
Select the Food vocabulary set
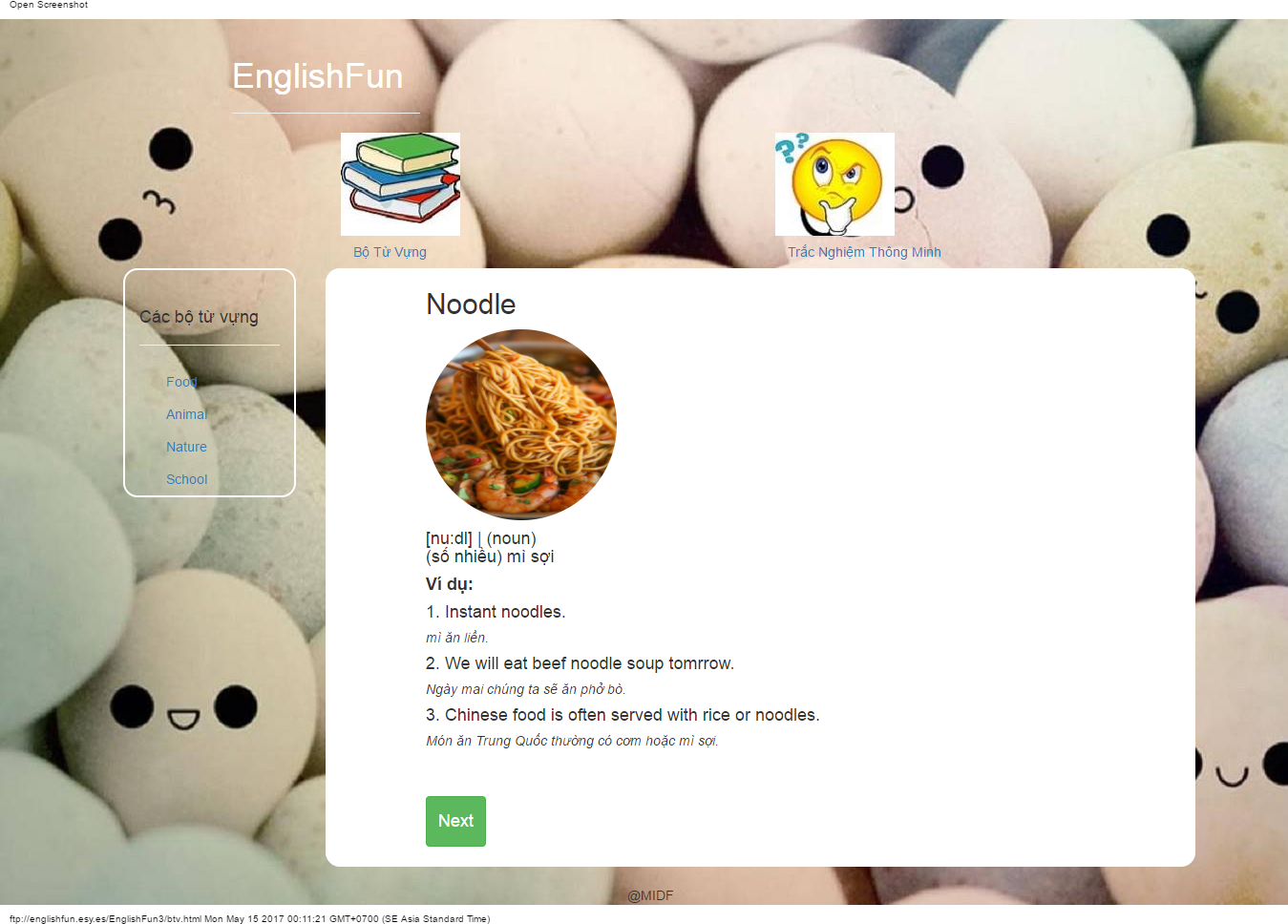(x=181, y=382)
